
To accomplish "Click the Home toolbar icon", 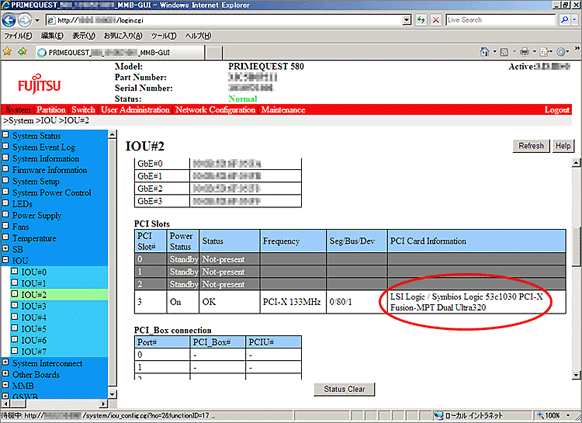I will 484,52.
